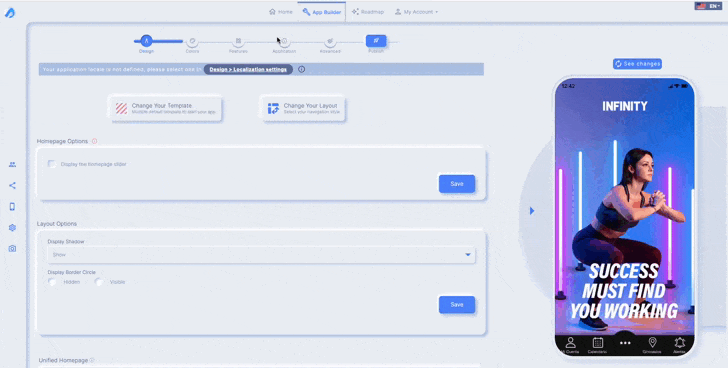Jump to the Features step
This screenshot has height=368, width=728.
point(238,41)
